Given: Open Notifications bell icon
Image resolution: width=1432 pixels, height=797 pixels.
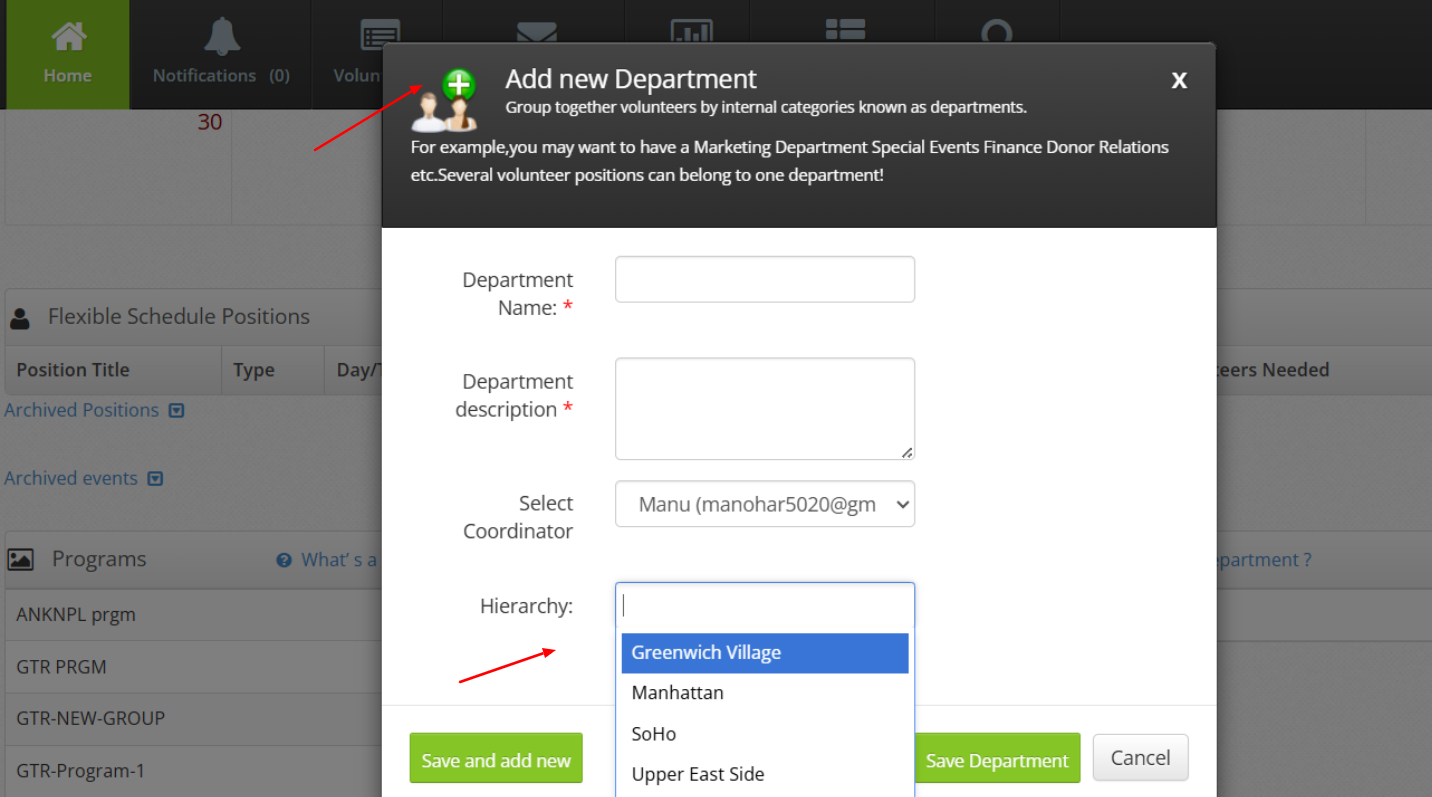Looking at the screenshot, I should click(221, 37).
